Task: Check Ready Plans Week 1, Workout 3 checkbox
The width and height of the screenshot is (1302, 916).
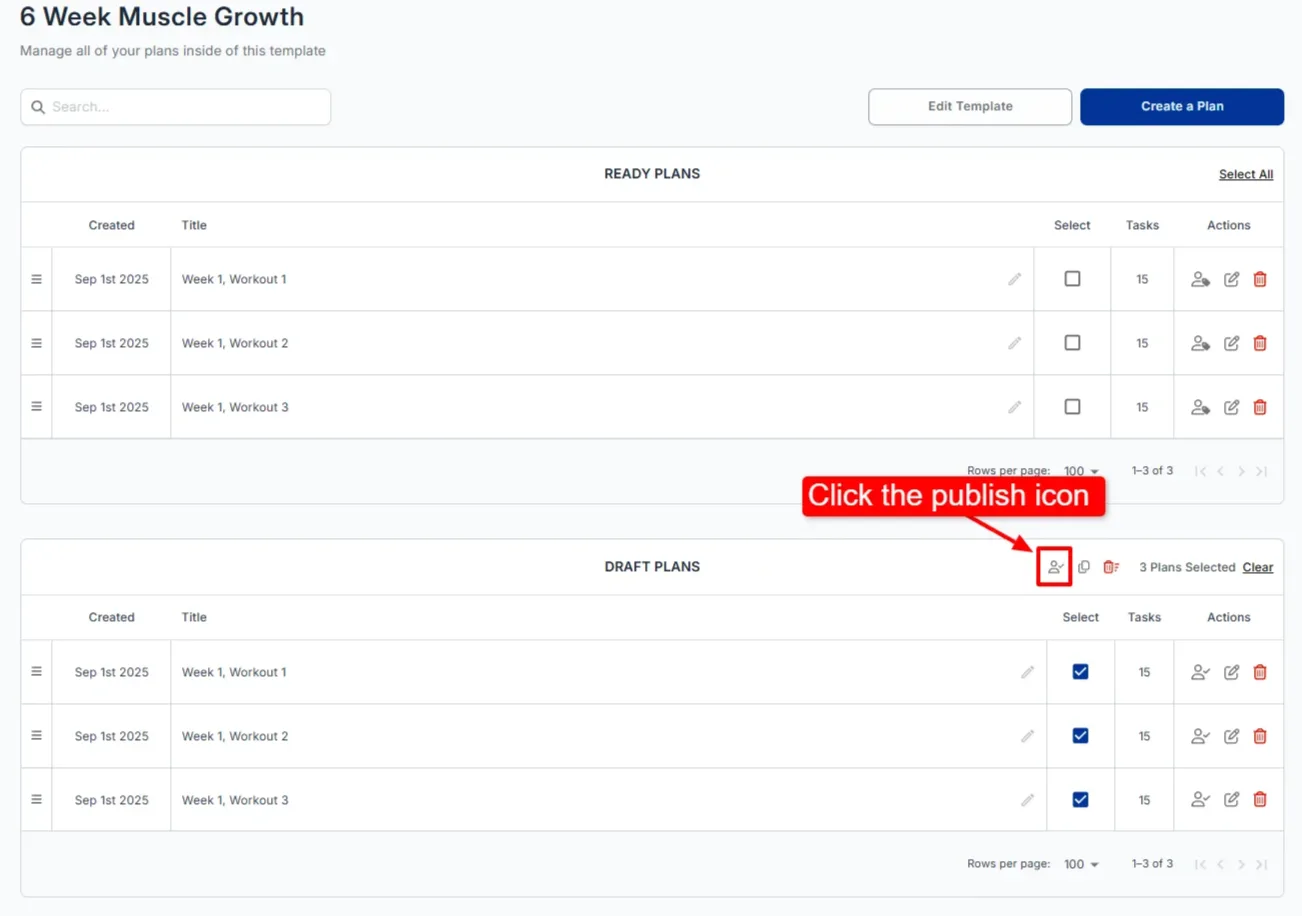Action: click(x=1072, y=407)
